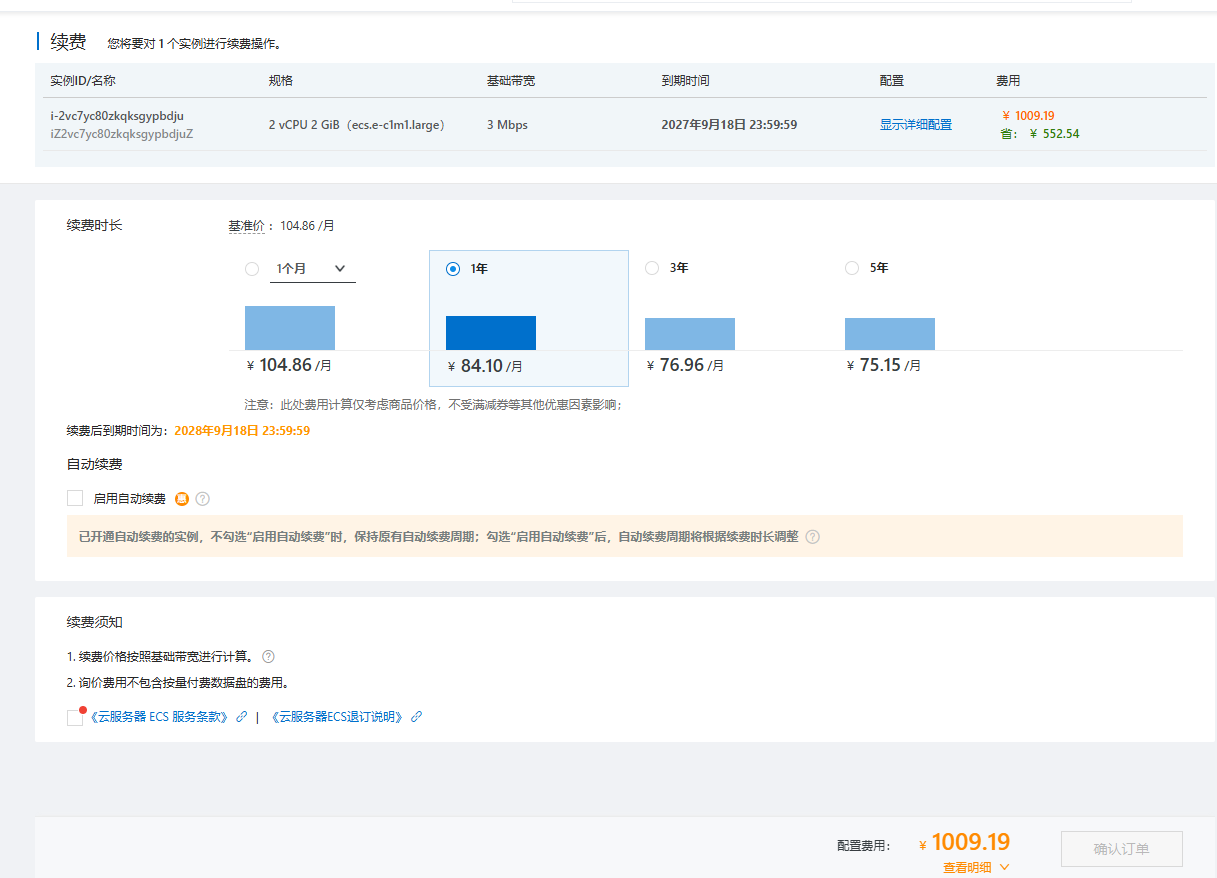This screenshot has height=878, width=1217.
Task: Click link icon after 云服务器 ECS 服务条款
Action: pyautogui.click(x=241, y=717)
